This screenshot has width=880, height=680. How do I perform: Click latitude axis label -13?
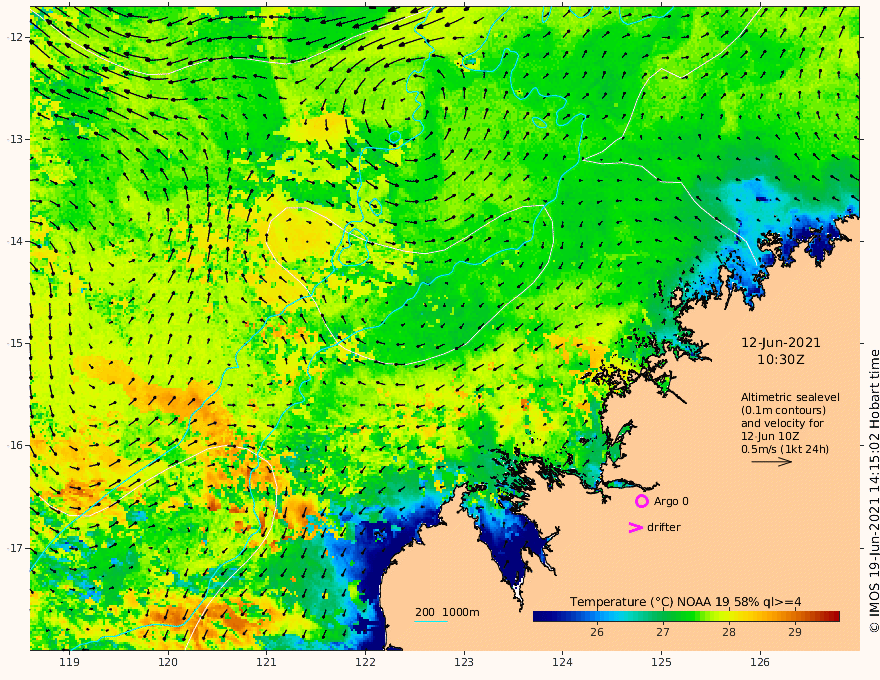pos(15,139)
